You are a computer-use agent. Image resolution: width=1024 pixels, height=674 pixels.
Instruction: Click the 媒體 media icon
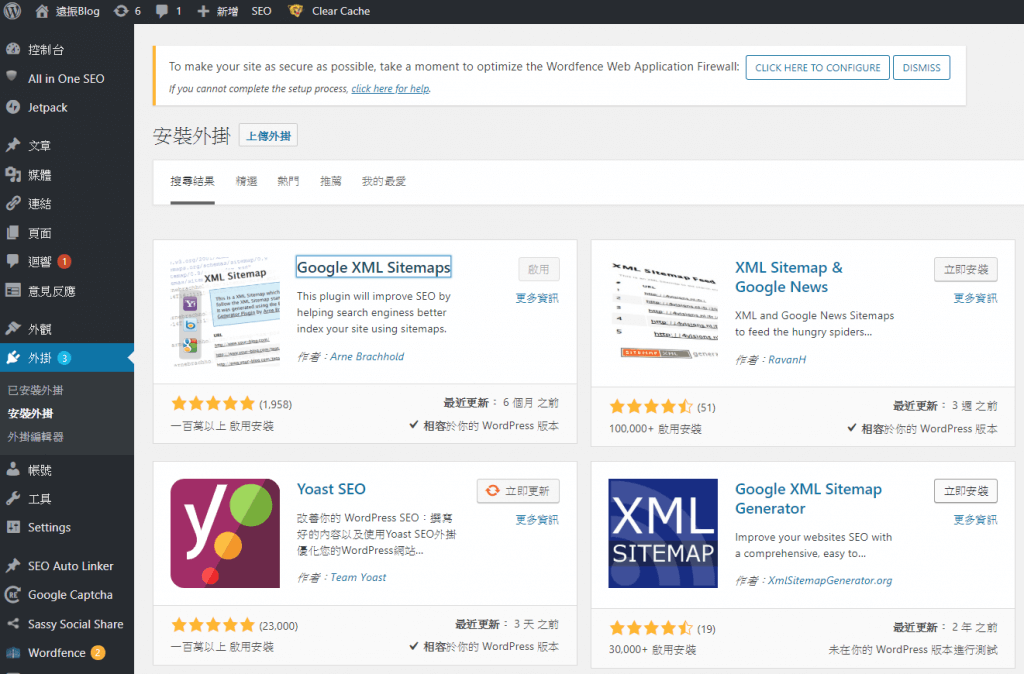(x=13, y=174)
